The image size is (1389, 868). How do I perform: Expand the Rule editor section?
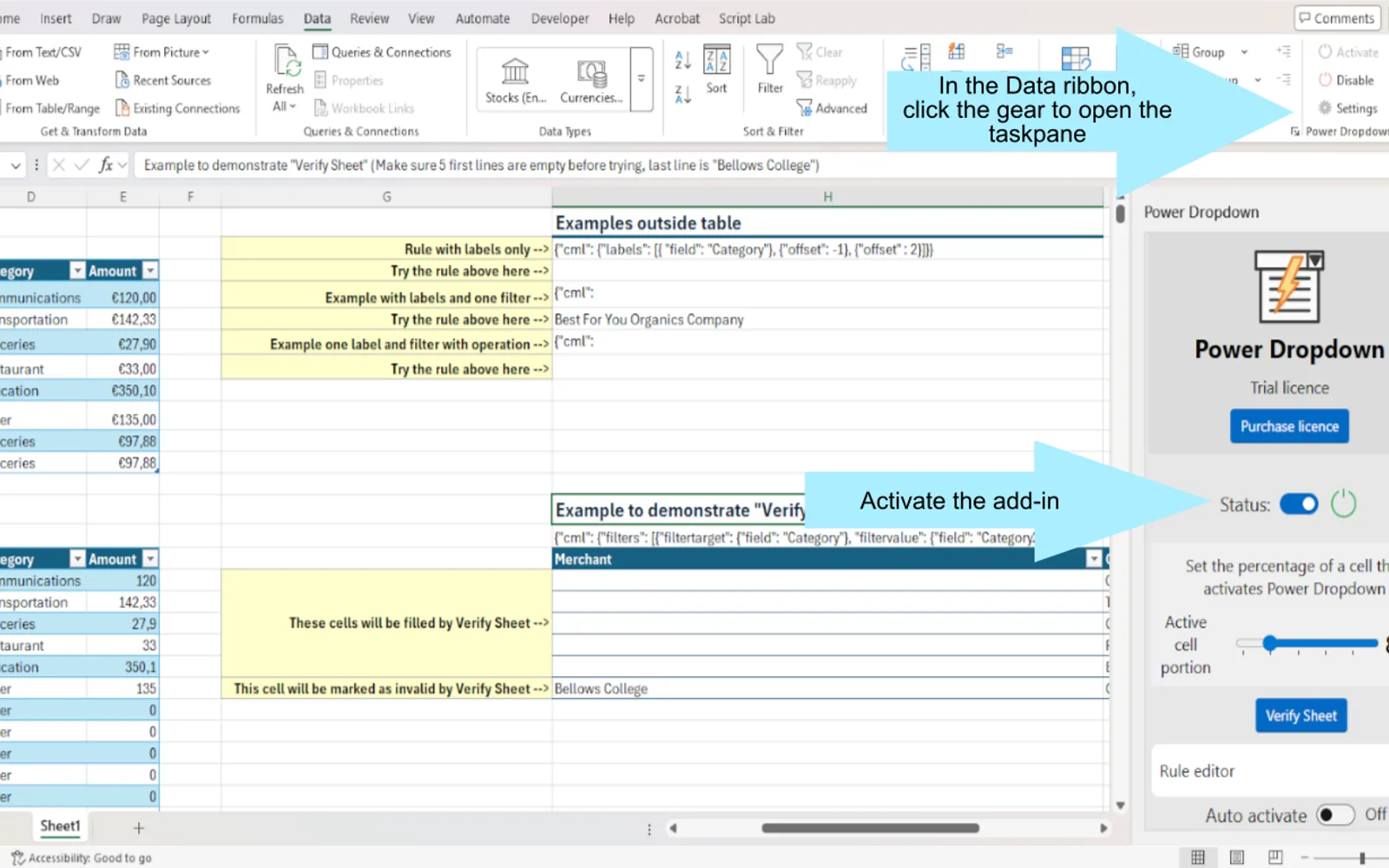(1270, 771)
